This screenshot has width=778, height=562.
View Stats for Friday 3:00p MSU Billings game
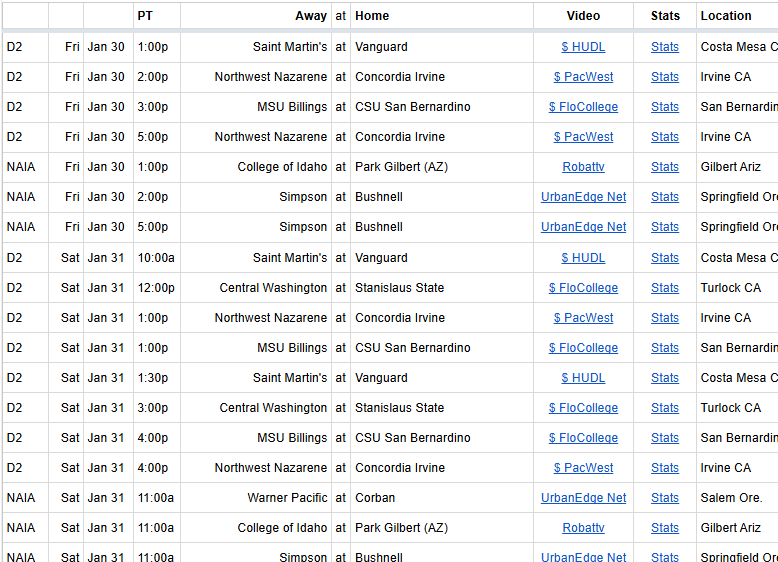pos(665,107)
